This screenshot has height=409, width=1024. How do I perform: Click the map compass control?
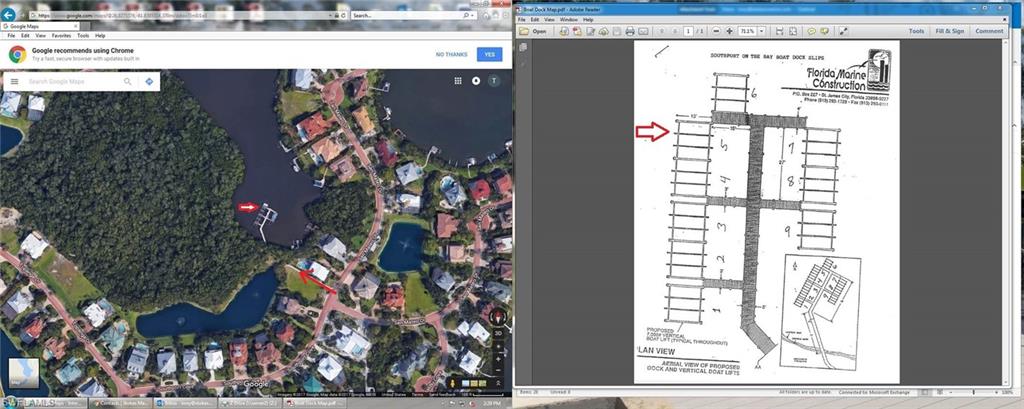[x=498, y=318]
